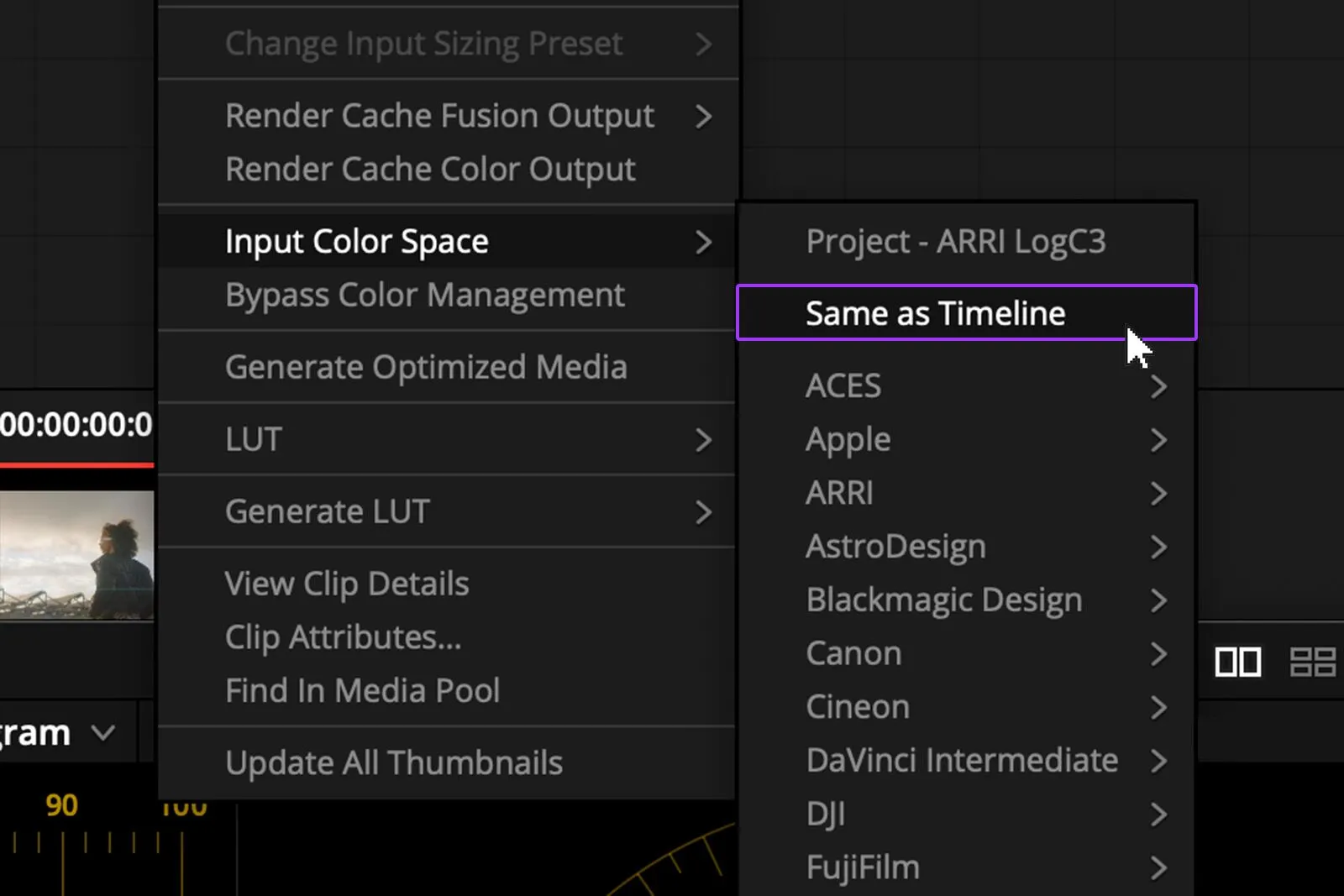Viewport: 1344px width, 896px height.
Task: Open the DaVinci Intermediate submenu
Action: pos(966,760)
